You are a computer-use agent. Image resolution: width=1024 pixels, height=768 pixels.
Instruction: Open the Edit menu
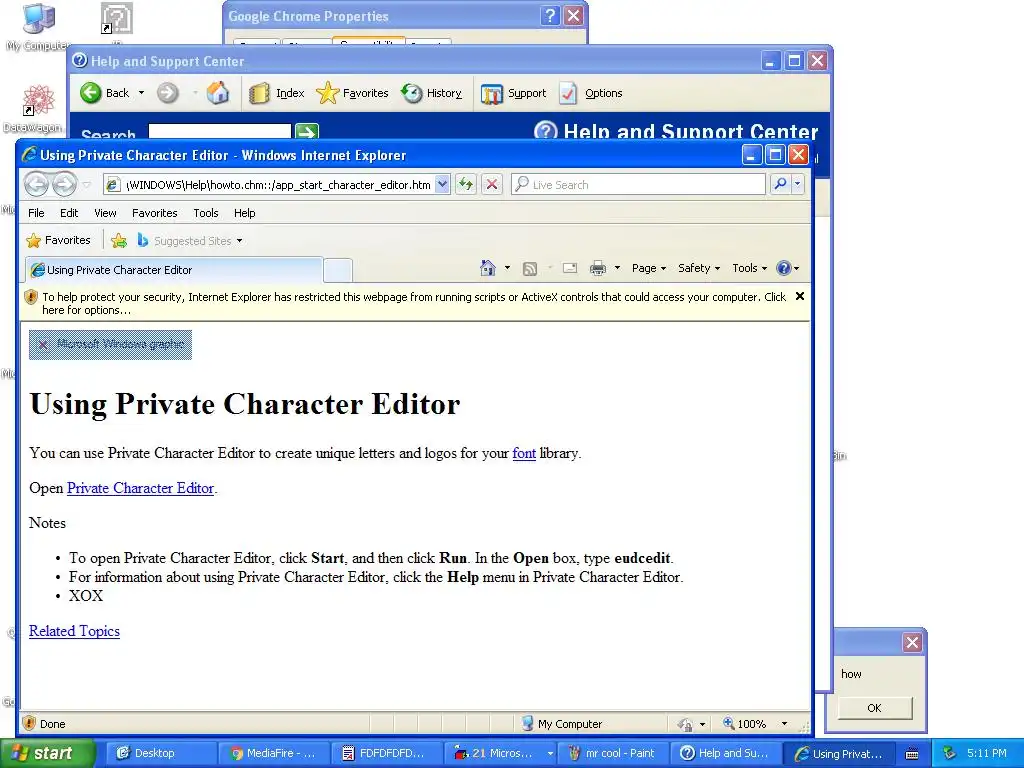pos(69,213)
